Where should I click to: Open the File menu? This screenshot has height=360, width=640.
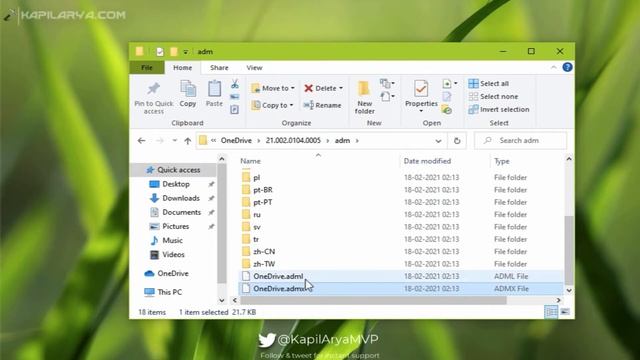[x=147, y=68]
